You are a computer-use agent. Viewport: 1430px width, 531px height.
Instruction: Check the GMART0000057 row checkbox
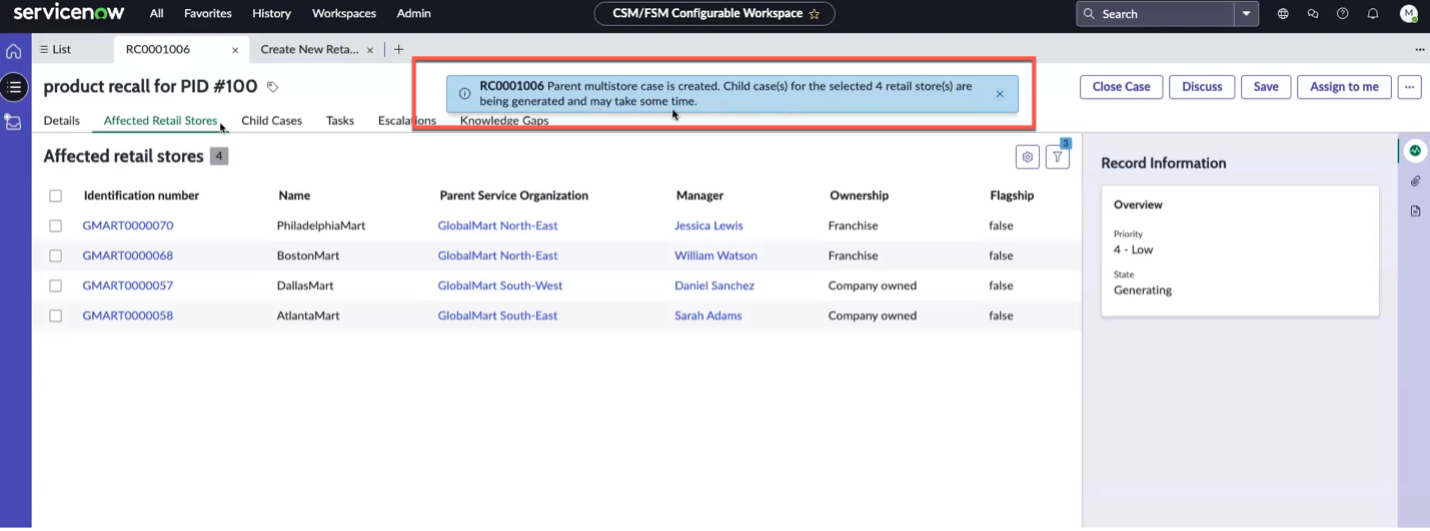pos(56,286)
